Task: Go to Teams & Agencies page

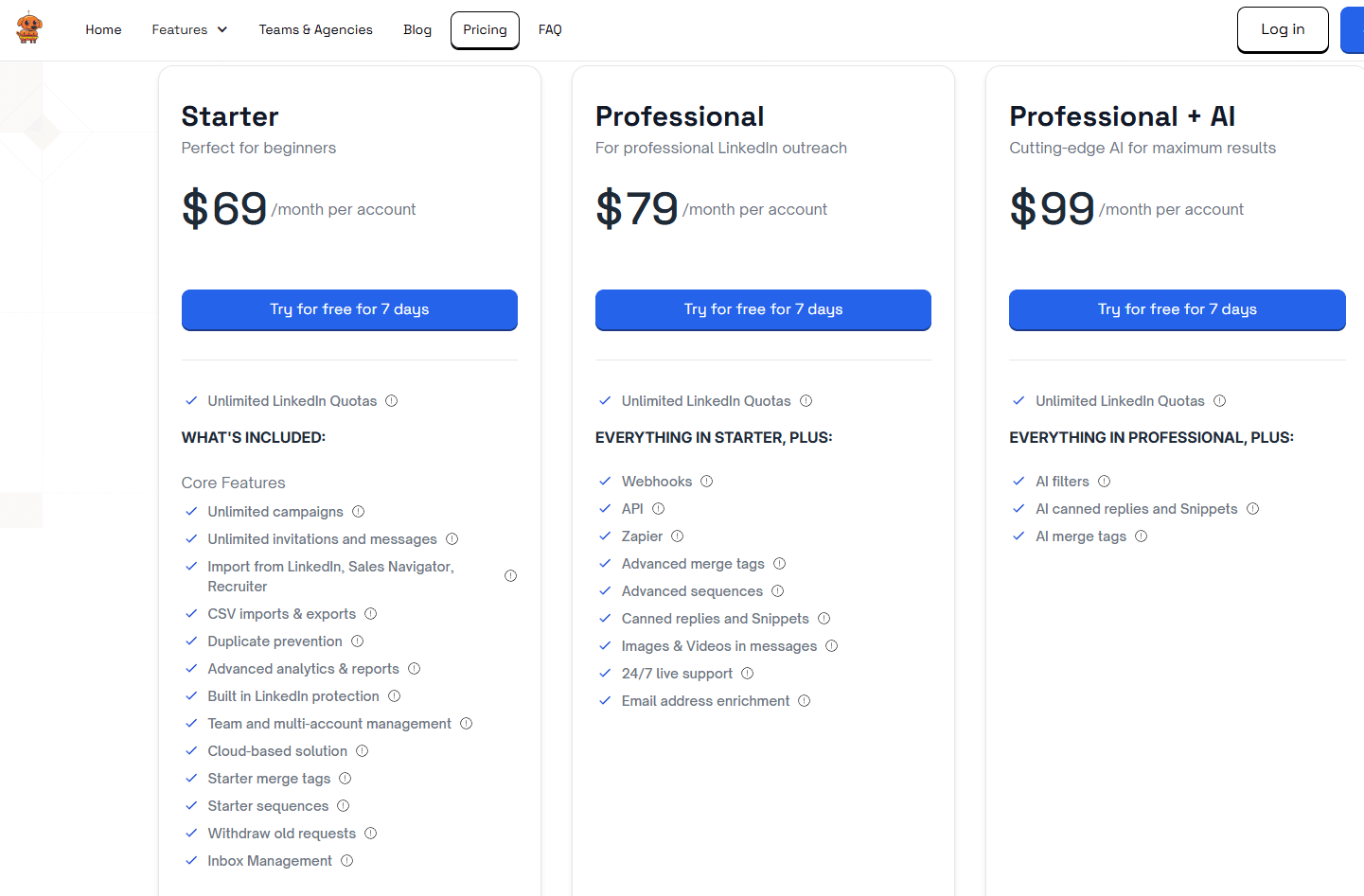Action: pos(316,30)
